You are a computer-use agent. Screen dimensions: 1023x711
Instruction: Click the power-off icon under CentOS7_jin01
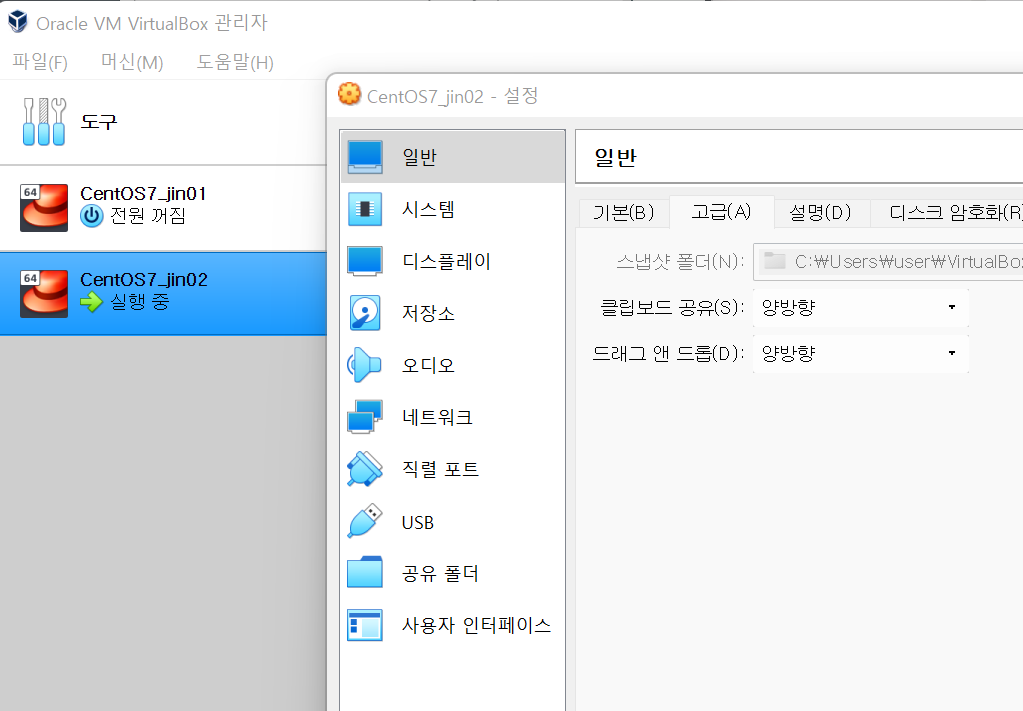[x=92, y=216]
